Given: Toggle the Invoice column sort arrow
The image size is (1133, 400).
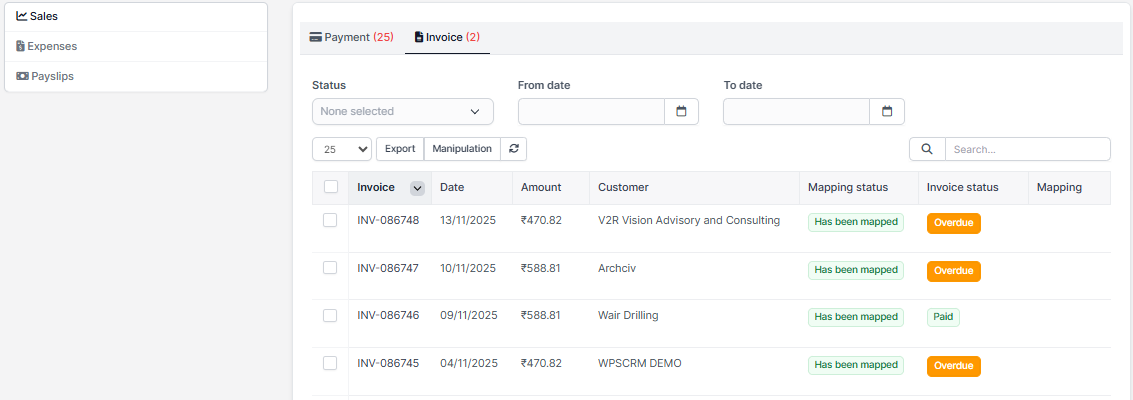Looking at the screenshot, I should tap(417, 188).
